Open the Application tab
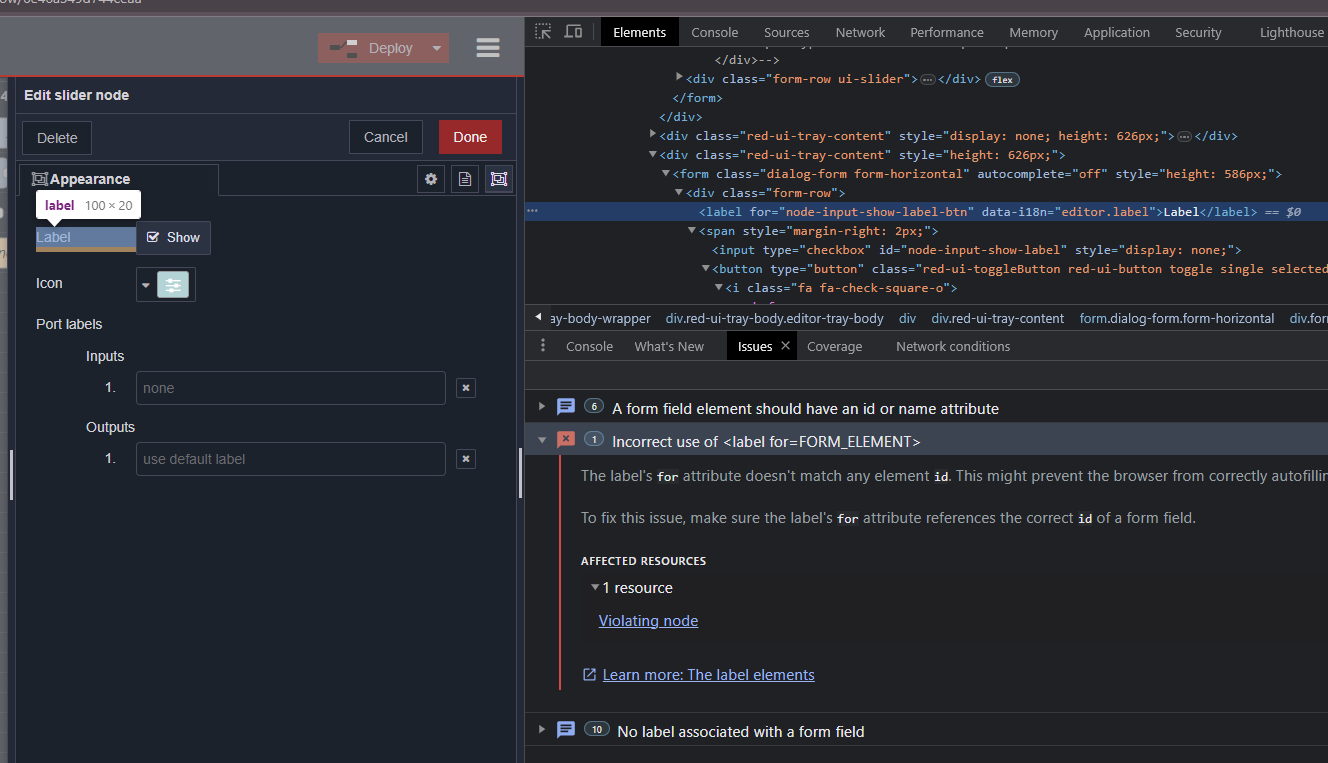 click(1117, 32)
